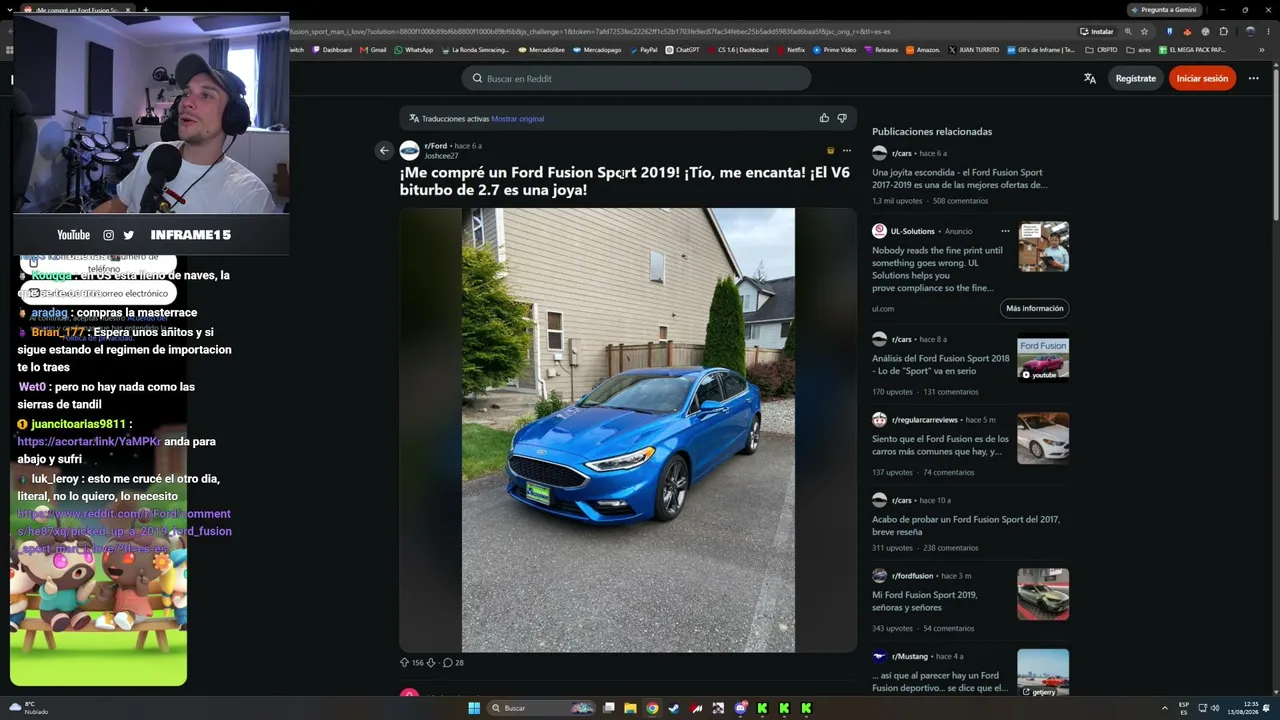Upvote the Ford Fusion Sport post
This screenshot has width=1280, height=720.
[404, 662]
